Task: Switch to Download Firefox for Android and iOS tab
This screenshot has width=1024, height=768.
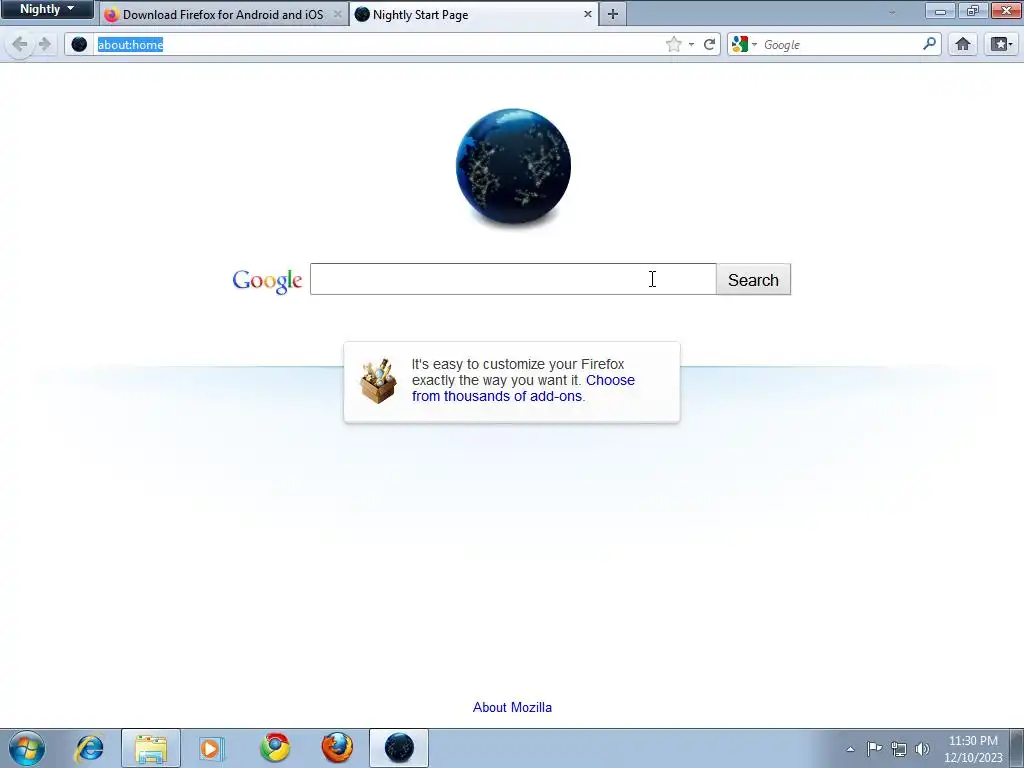Action: [225, 14]
